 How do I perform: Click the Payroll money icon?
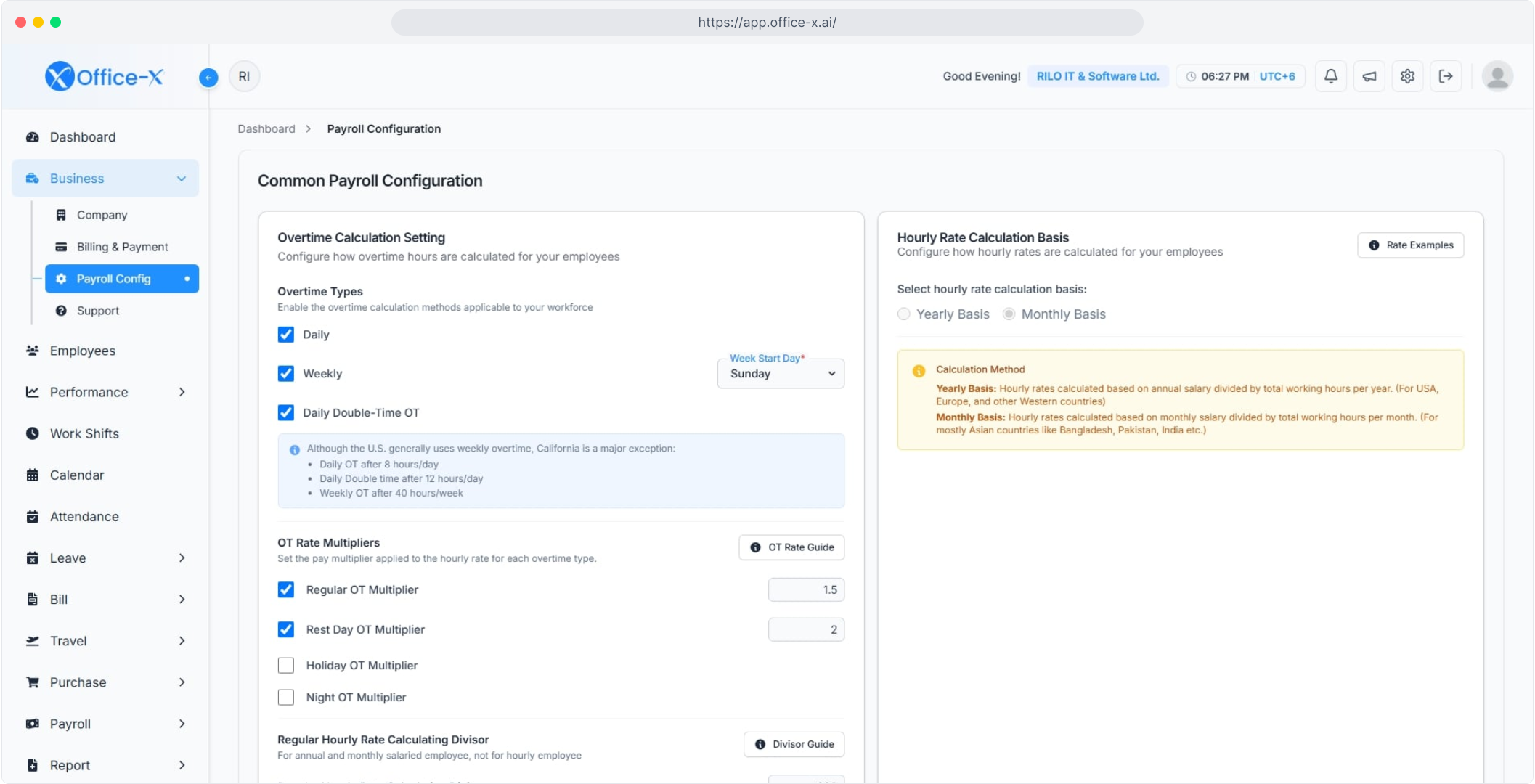[x=33, y=724]
